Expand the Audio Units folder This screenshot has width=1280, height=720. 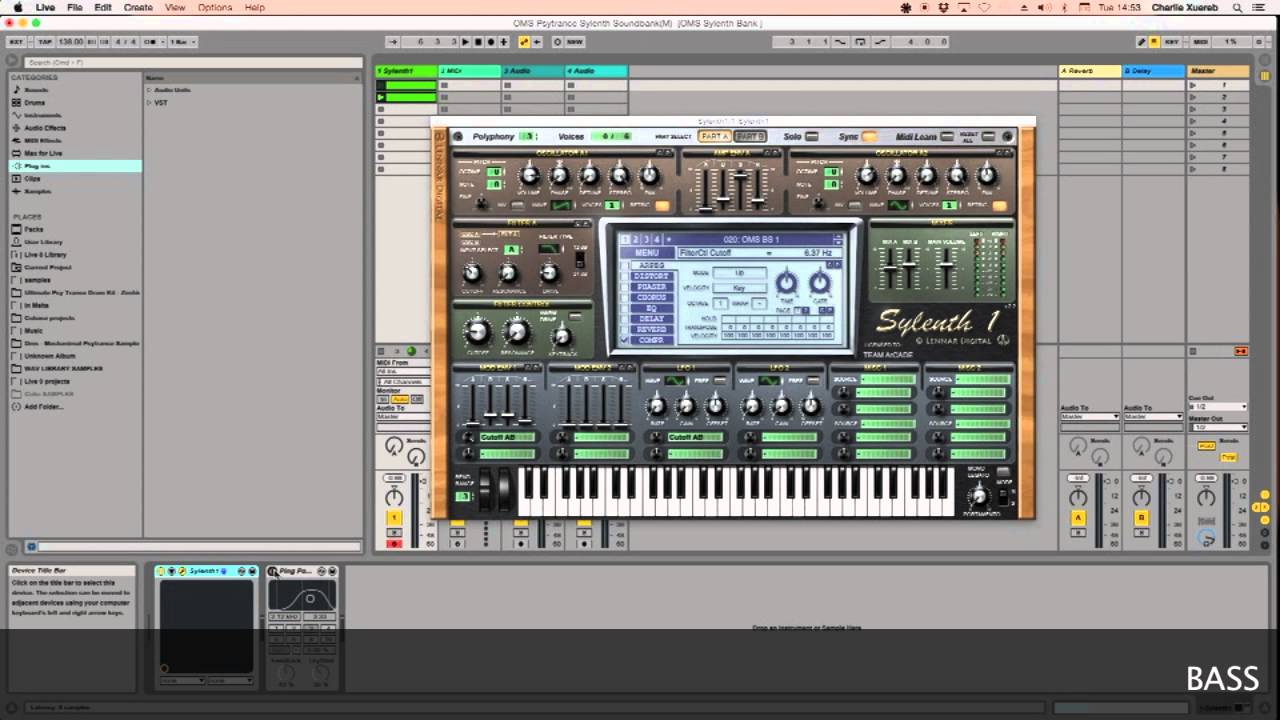pos(149,90)
